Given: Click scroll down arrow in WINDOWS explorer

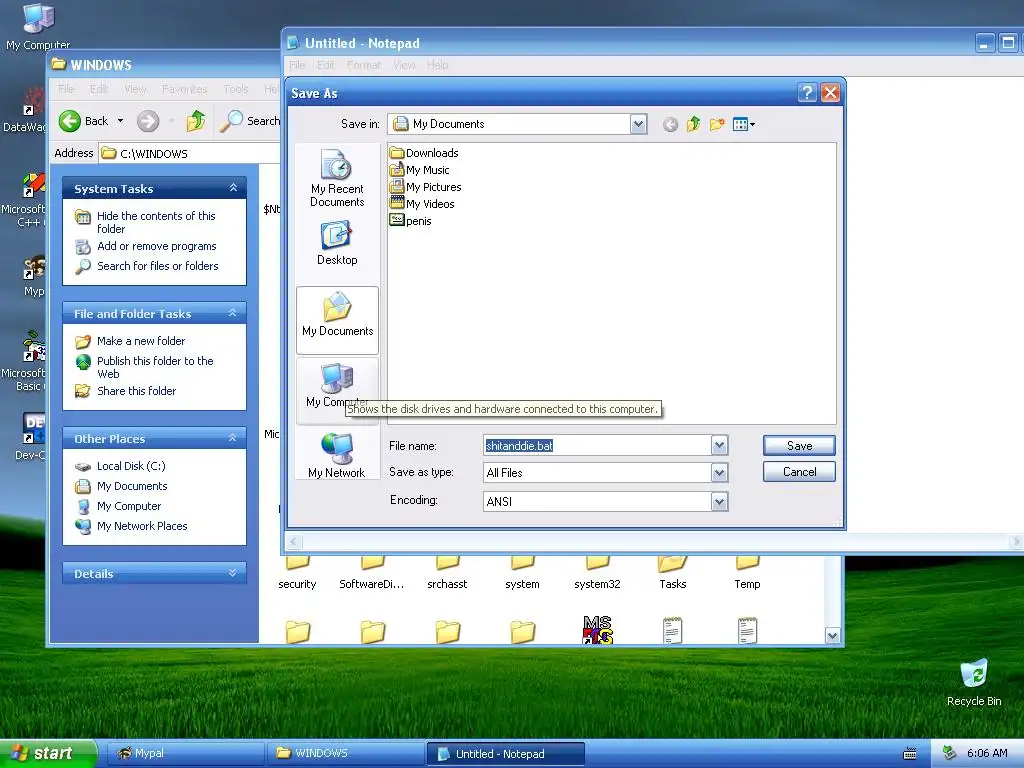Looking at the screenshot, I should pos(832,635).
